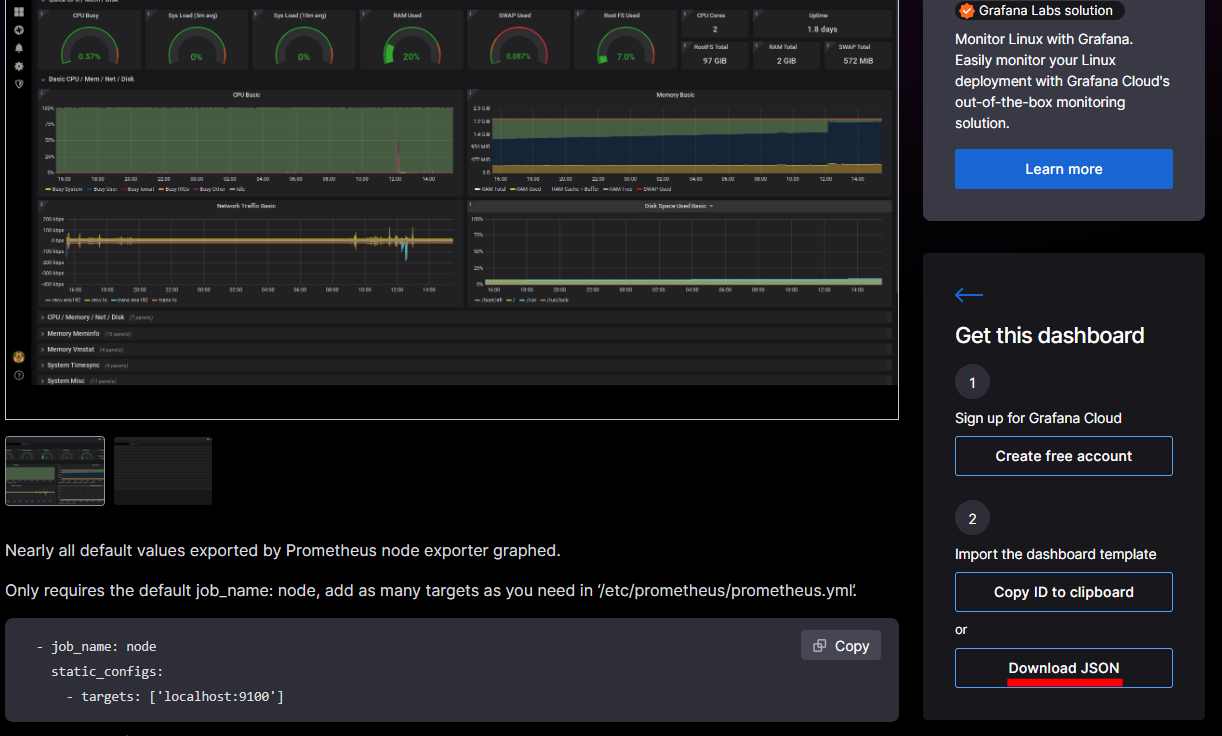Select the first dashboard screenshot thumbnail

(55, 471)
